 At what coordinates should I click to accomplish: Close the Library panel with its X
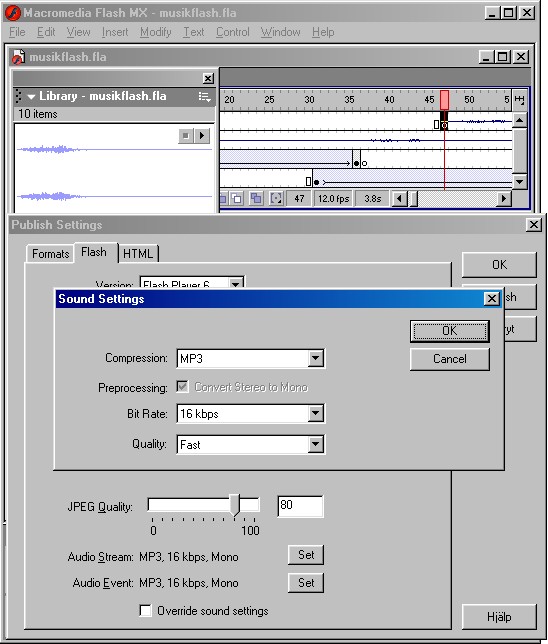[208, 78]
